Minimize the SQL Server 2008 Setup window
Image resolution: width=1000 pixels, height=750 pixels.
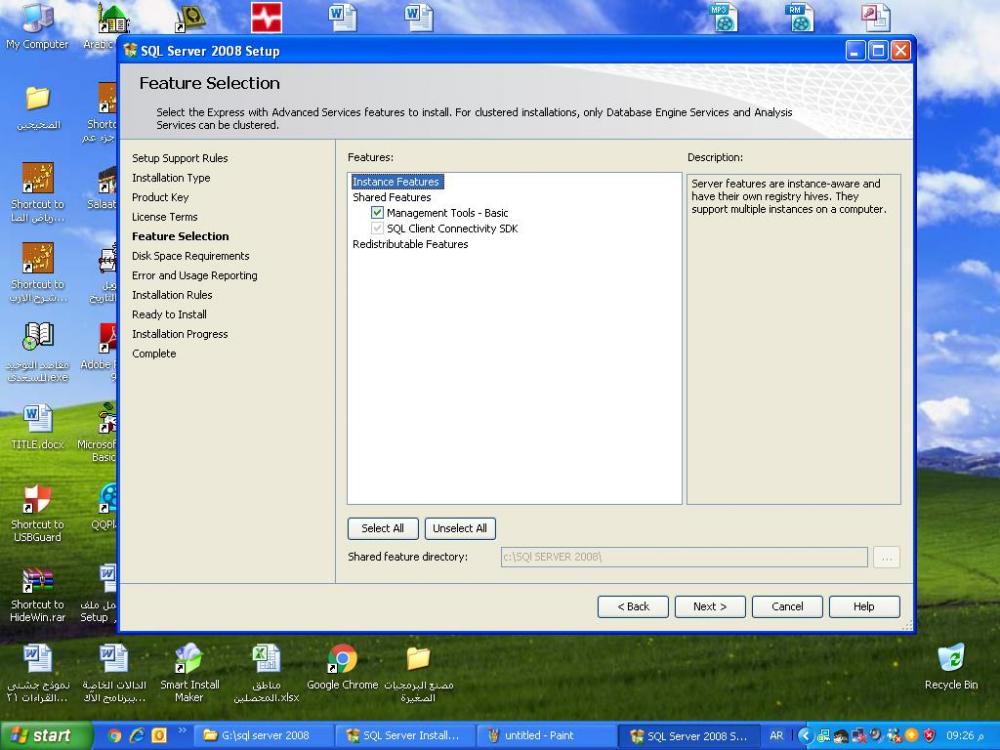pyautogui.click(x=856, y=50)
